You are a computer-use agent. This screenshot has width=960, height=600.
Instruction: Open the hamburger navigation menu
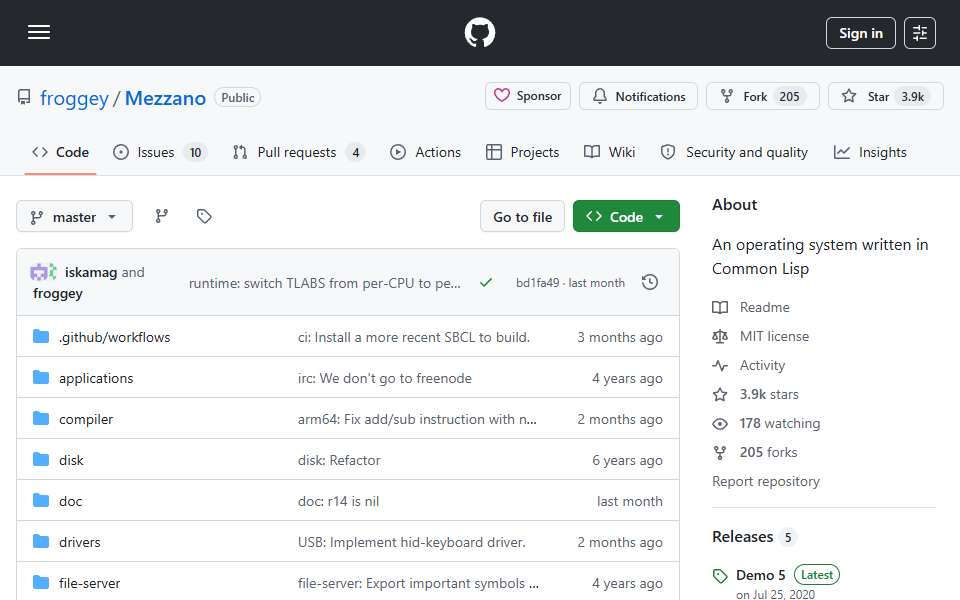(39, 32)
